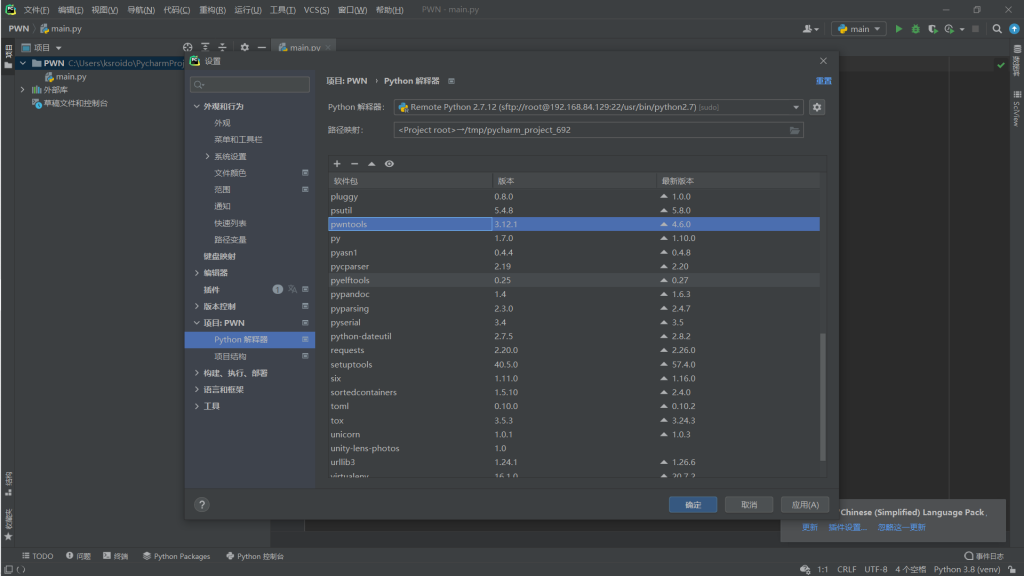
Task: Hide the Project panel with minus icon
Action: pos(261,47)
